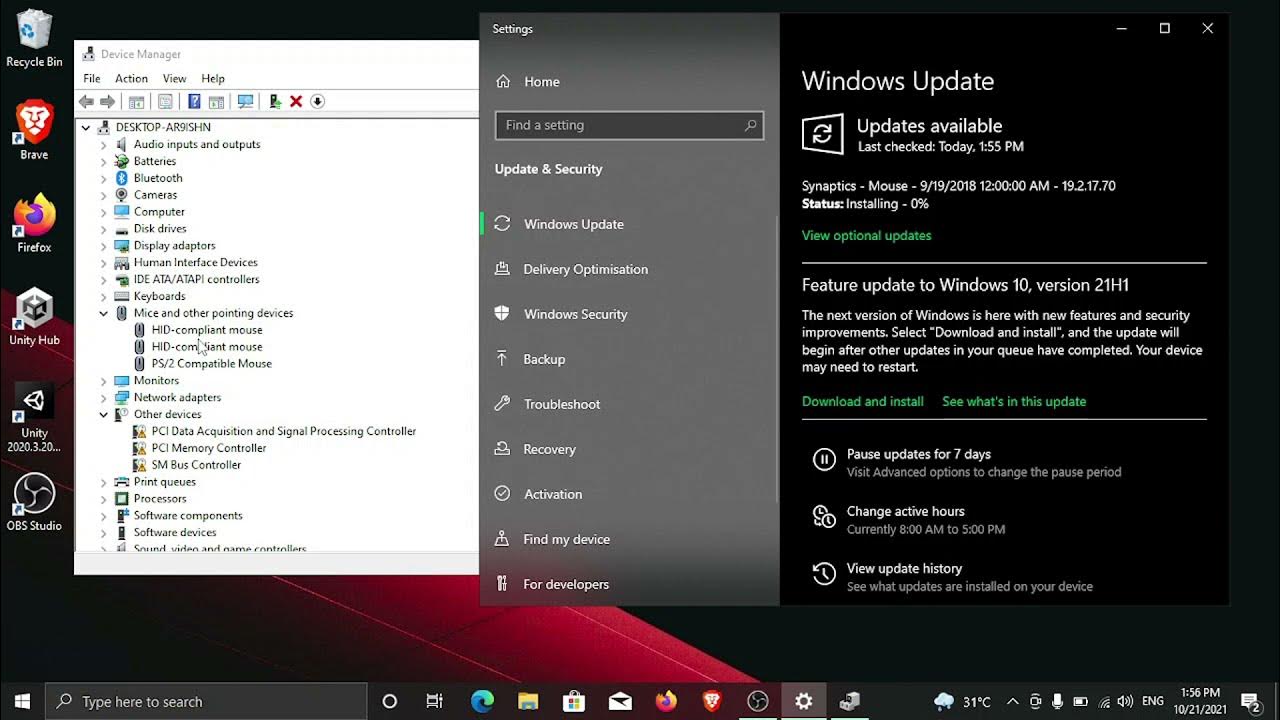Viewport: 1280px width, 720px height.
Task: Expand Audio inputs and outputs node
Action: pyautogui.click(x=103, y=144)
